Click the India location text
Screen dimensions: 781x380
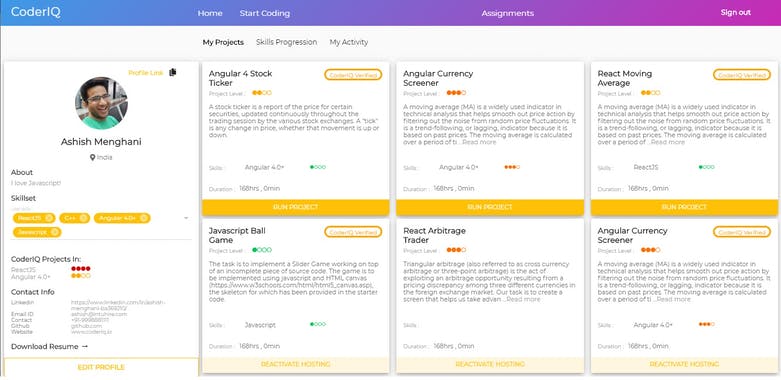[x=105, y=157]
